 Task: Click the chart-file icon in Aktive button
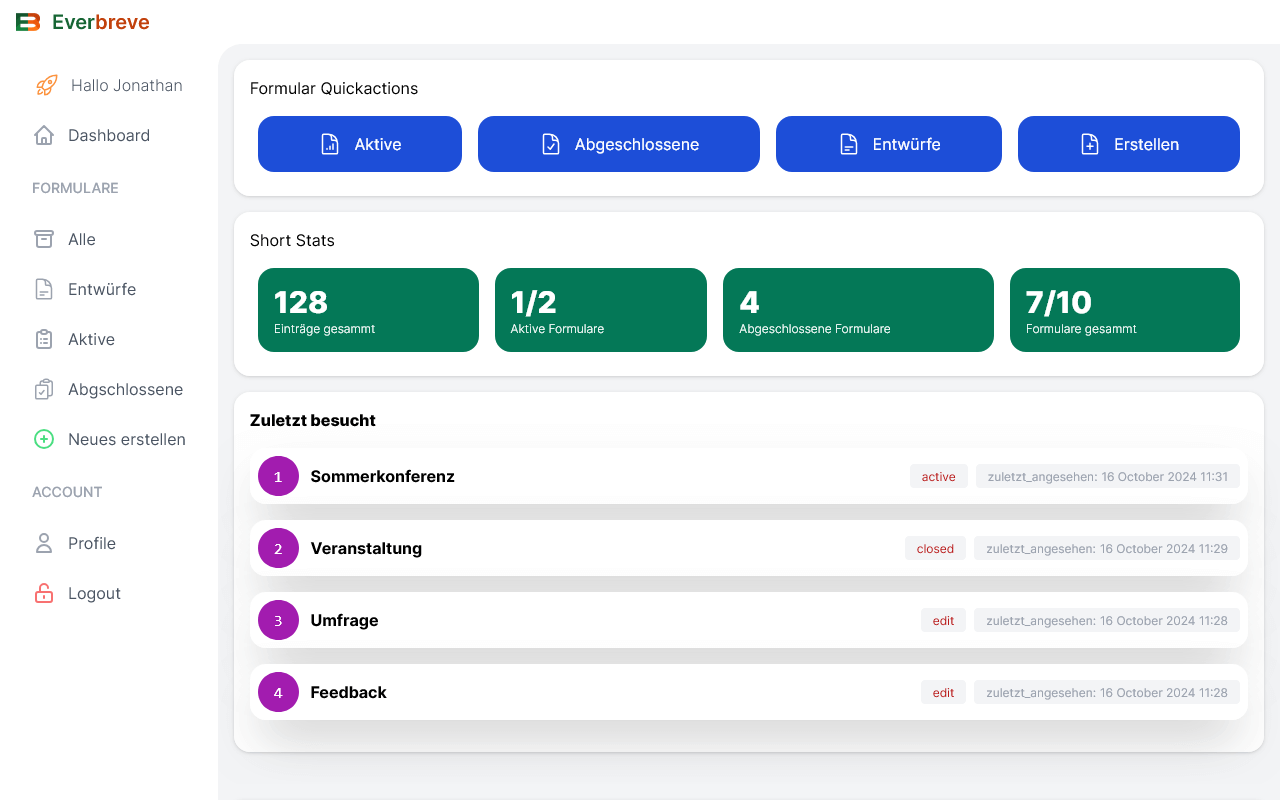tap(329, 144)
